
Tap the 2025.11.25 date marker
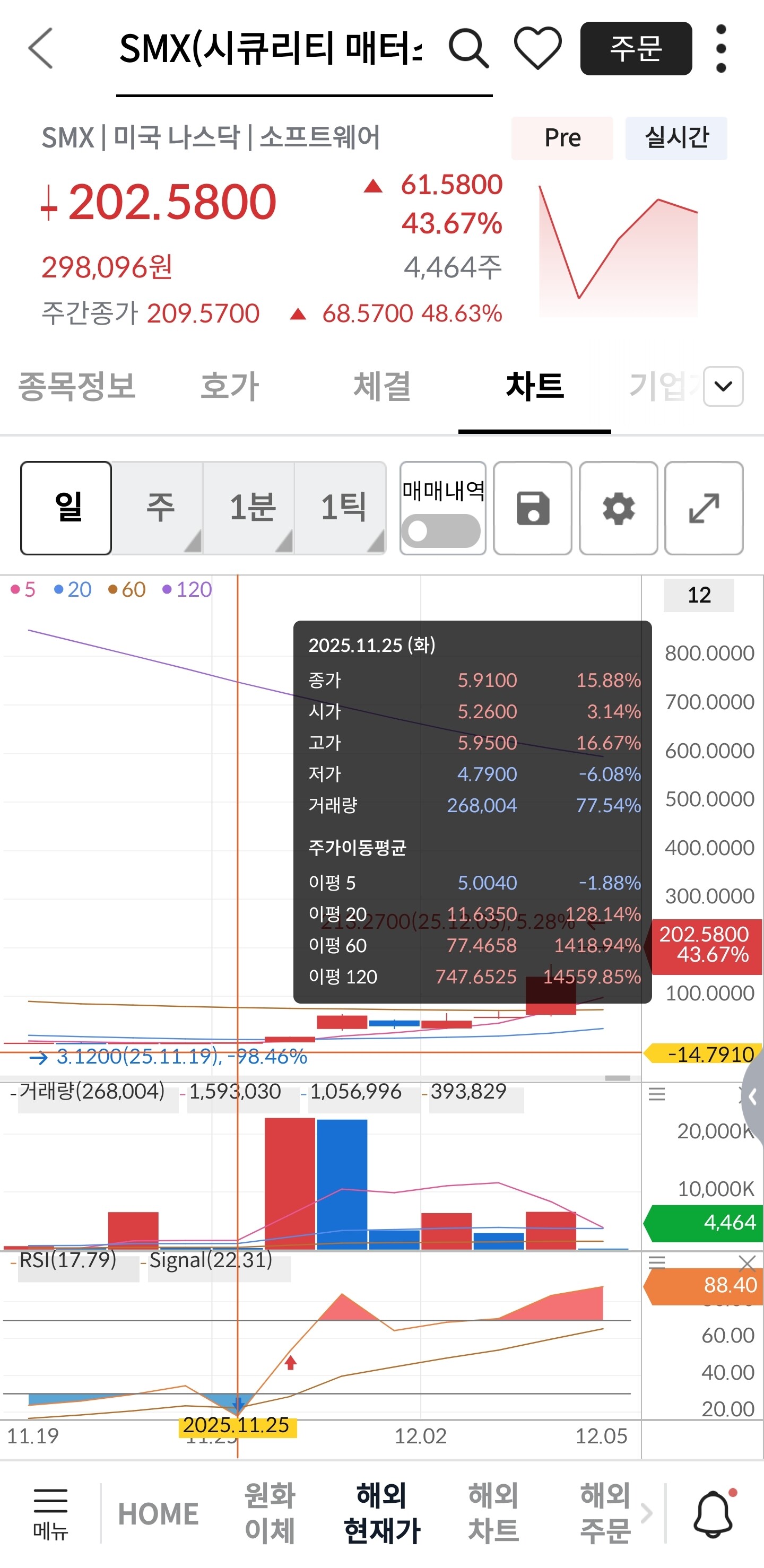[x=236, y=1425]
